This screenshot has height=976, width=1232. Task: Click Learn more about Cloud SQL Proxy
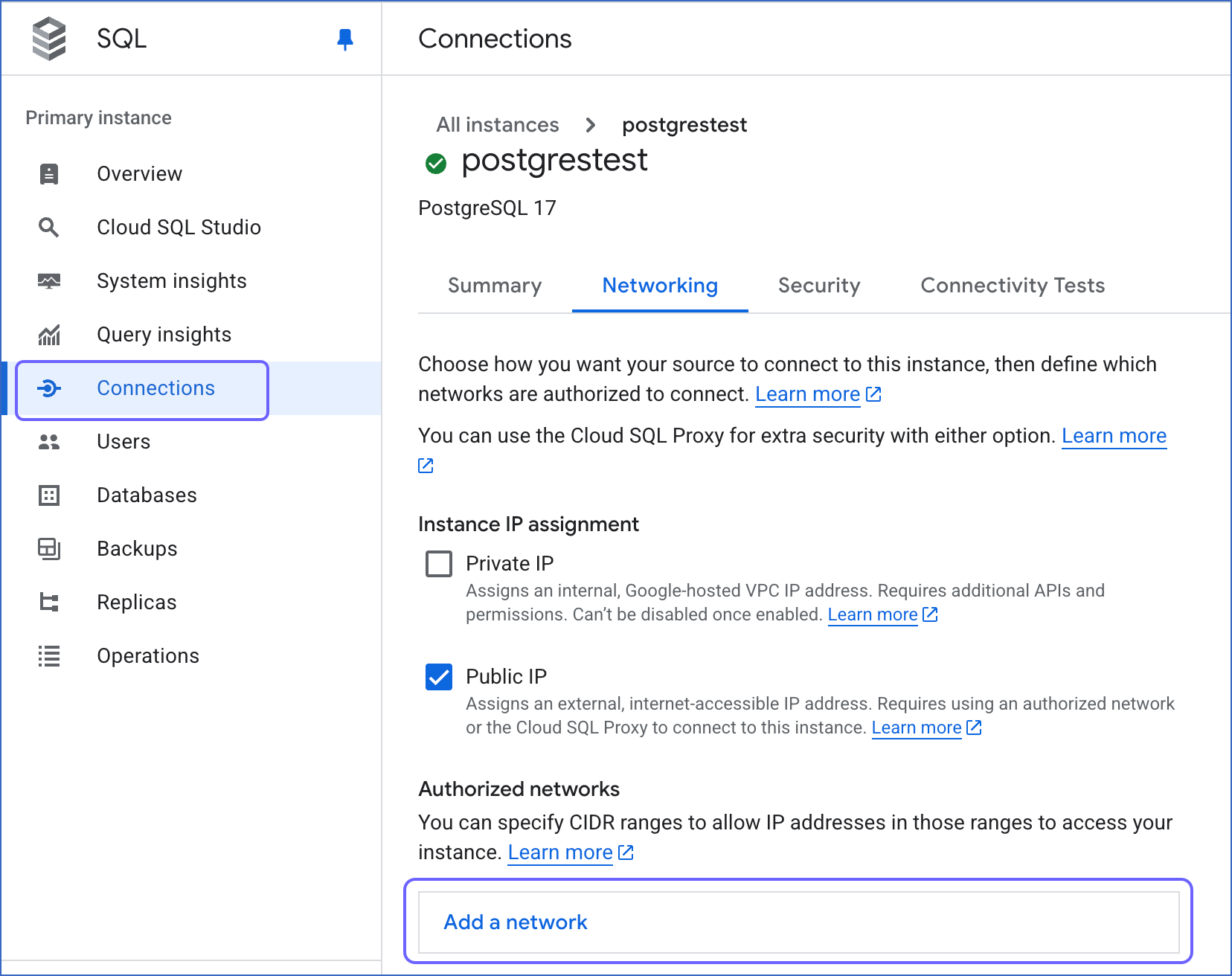click(1114, 436)
